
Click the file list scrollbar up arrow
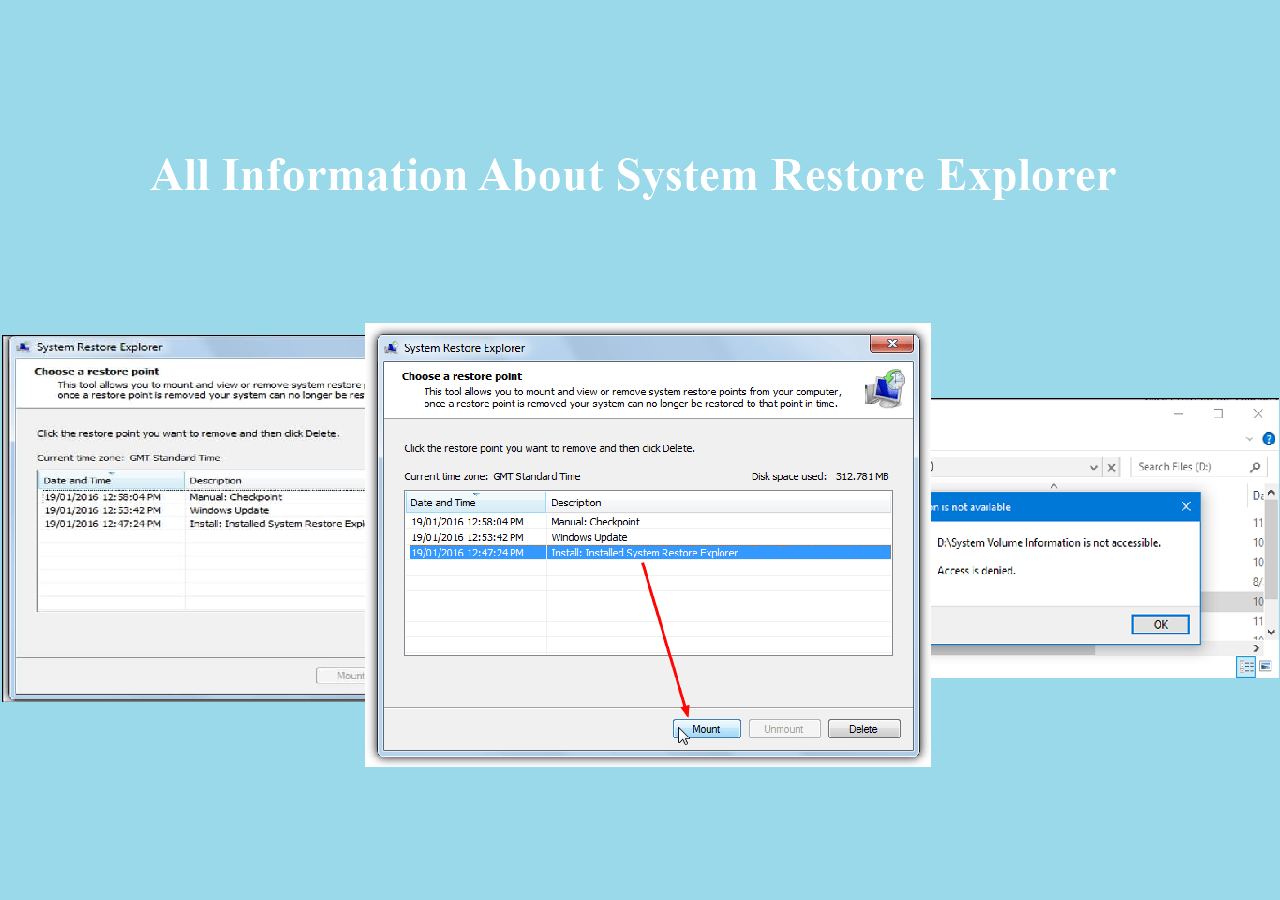tap(1272, 492)
